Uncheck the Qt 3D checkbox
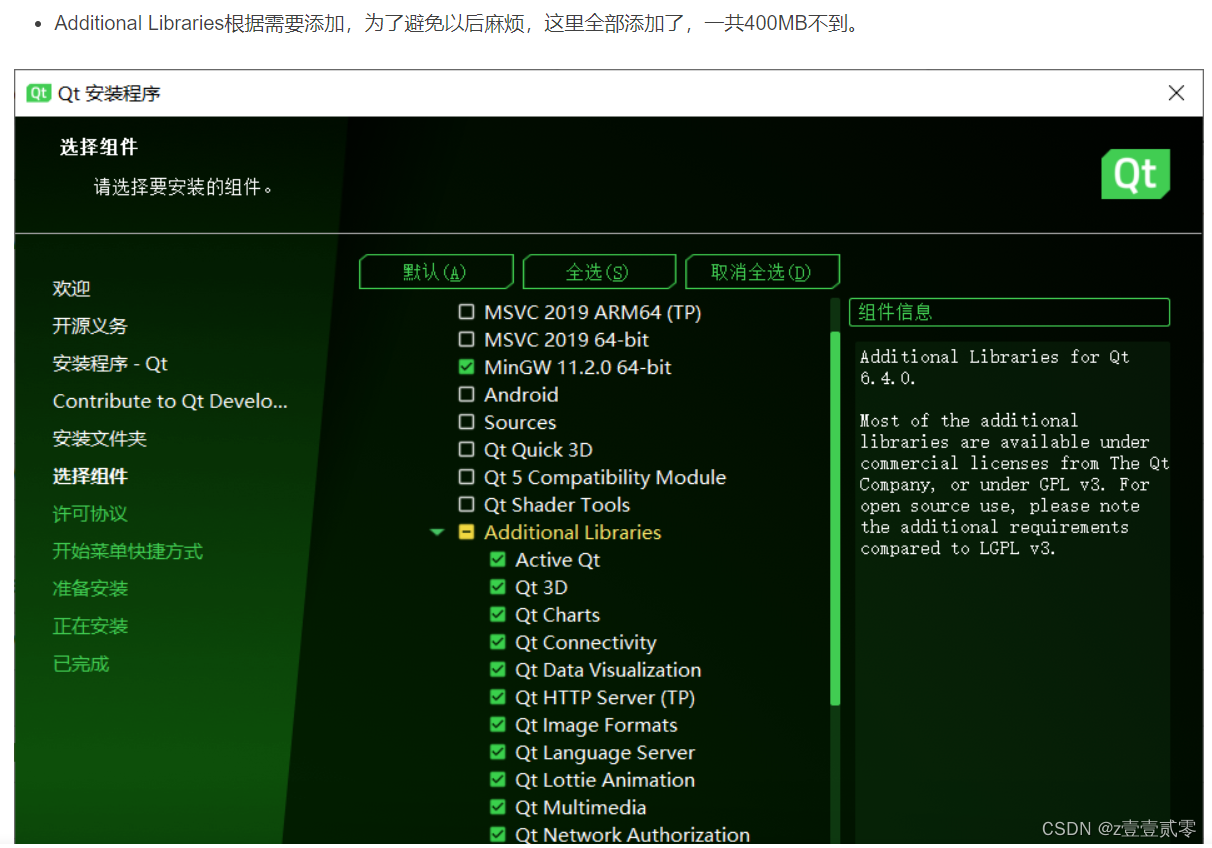Viewport: 1212px width, 848px height. [497, 587]
